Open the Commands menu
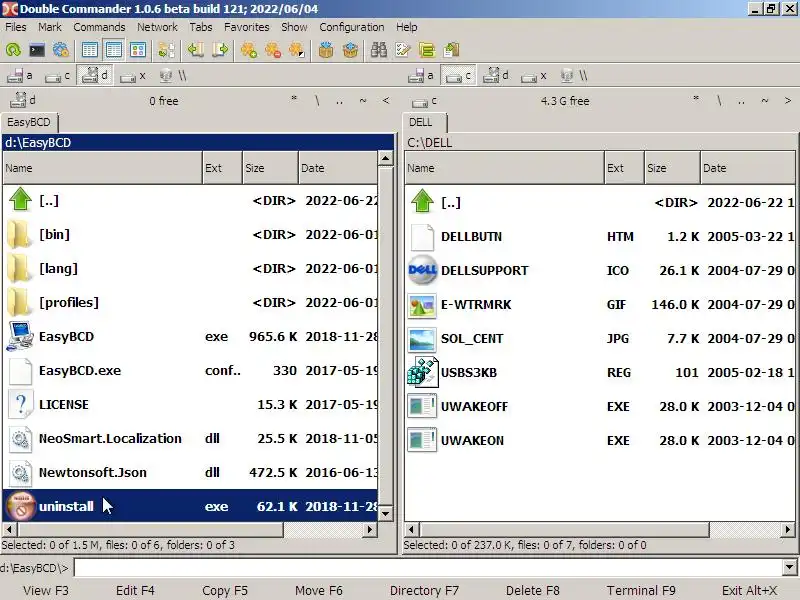 point(99,27)
